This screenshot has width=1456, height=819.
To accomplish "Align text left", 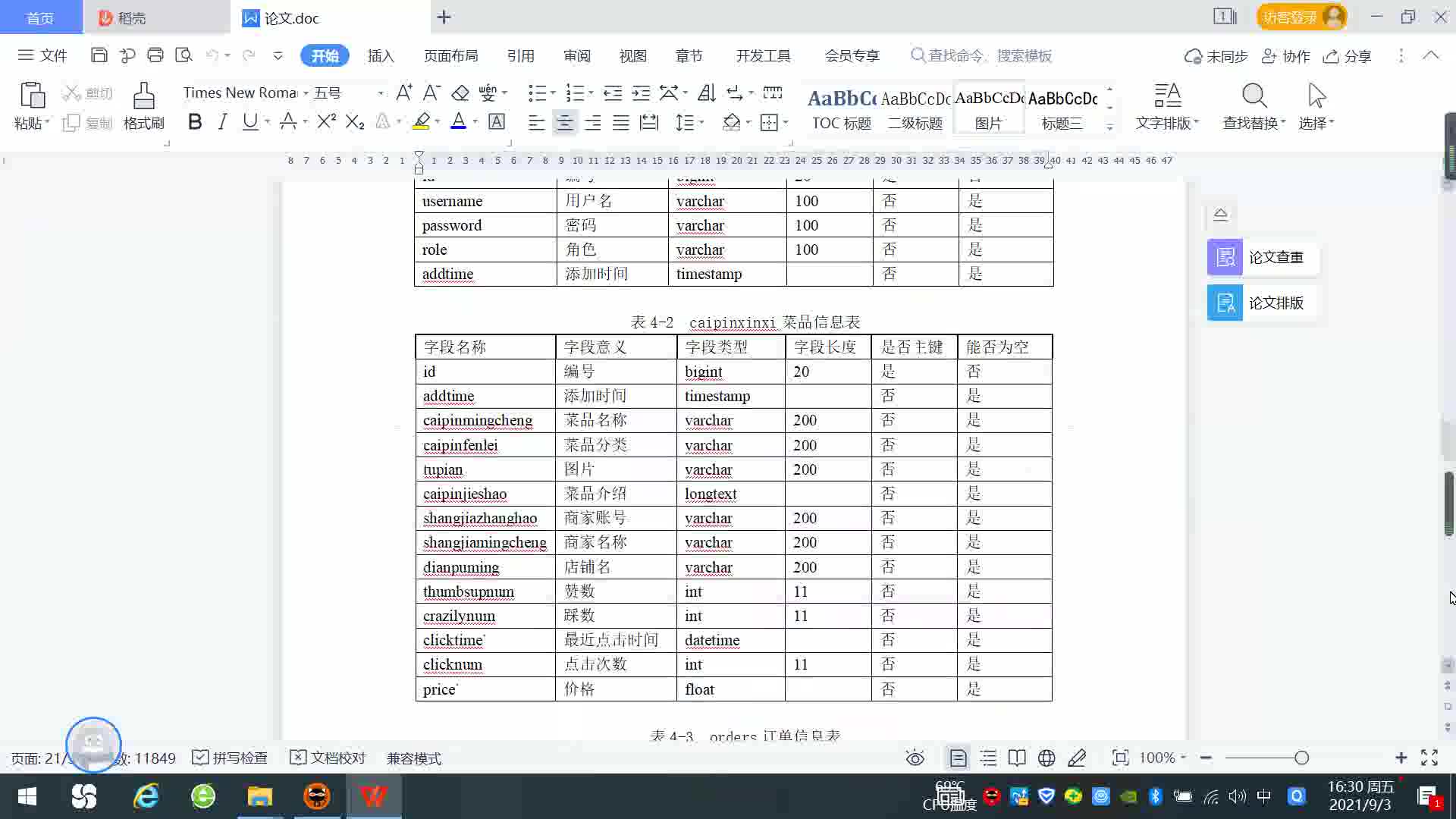I will click(x=536, y=122).
